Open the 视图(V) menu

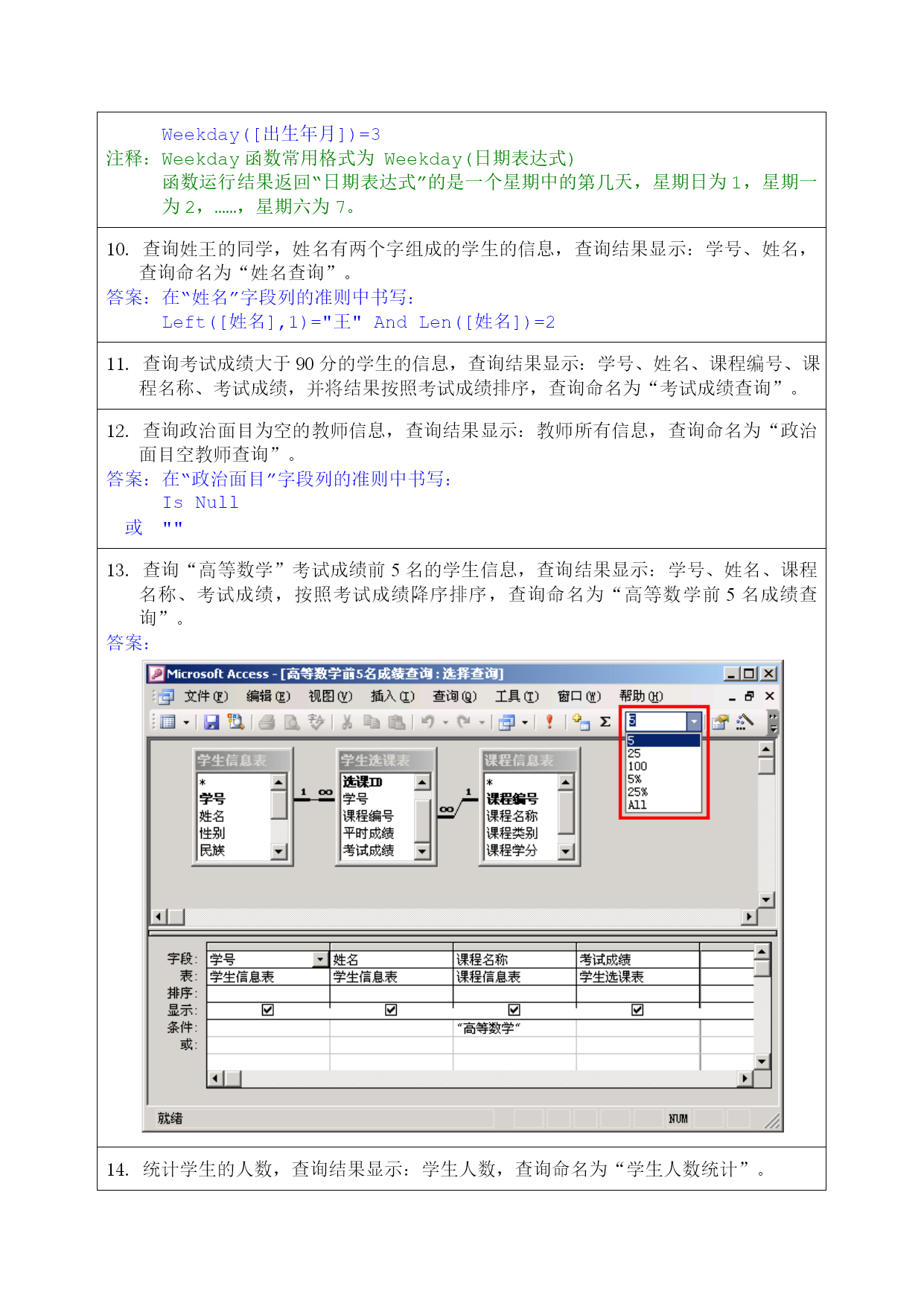pyautogui.click(x=331, y=697)
